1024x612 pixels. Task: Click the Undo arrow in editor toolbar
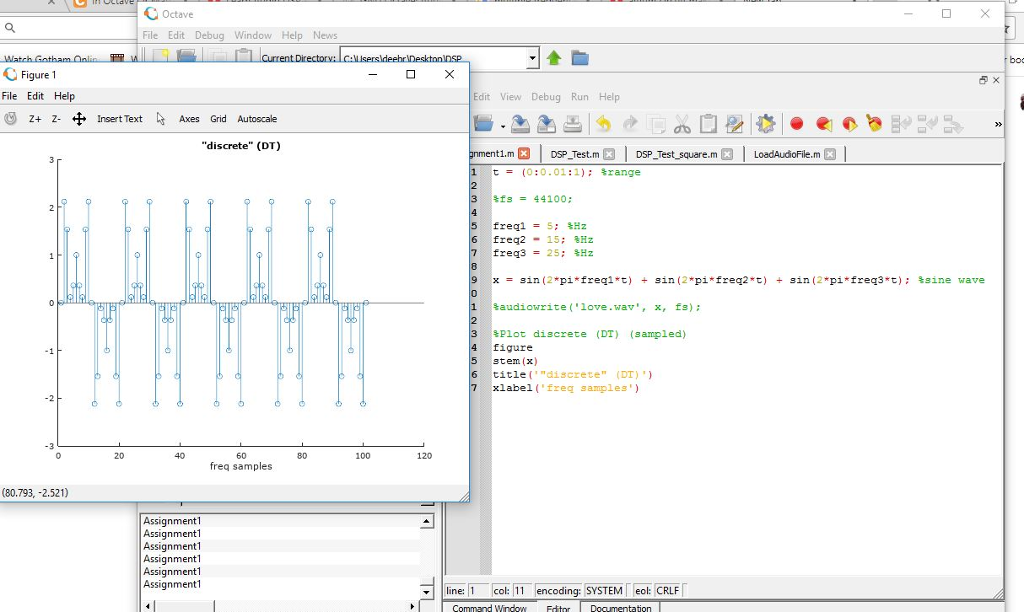pyautogui.click(x=603, y=124)
